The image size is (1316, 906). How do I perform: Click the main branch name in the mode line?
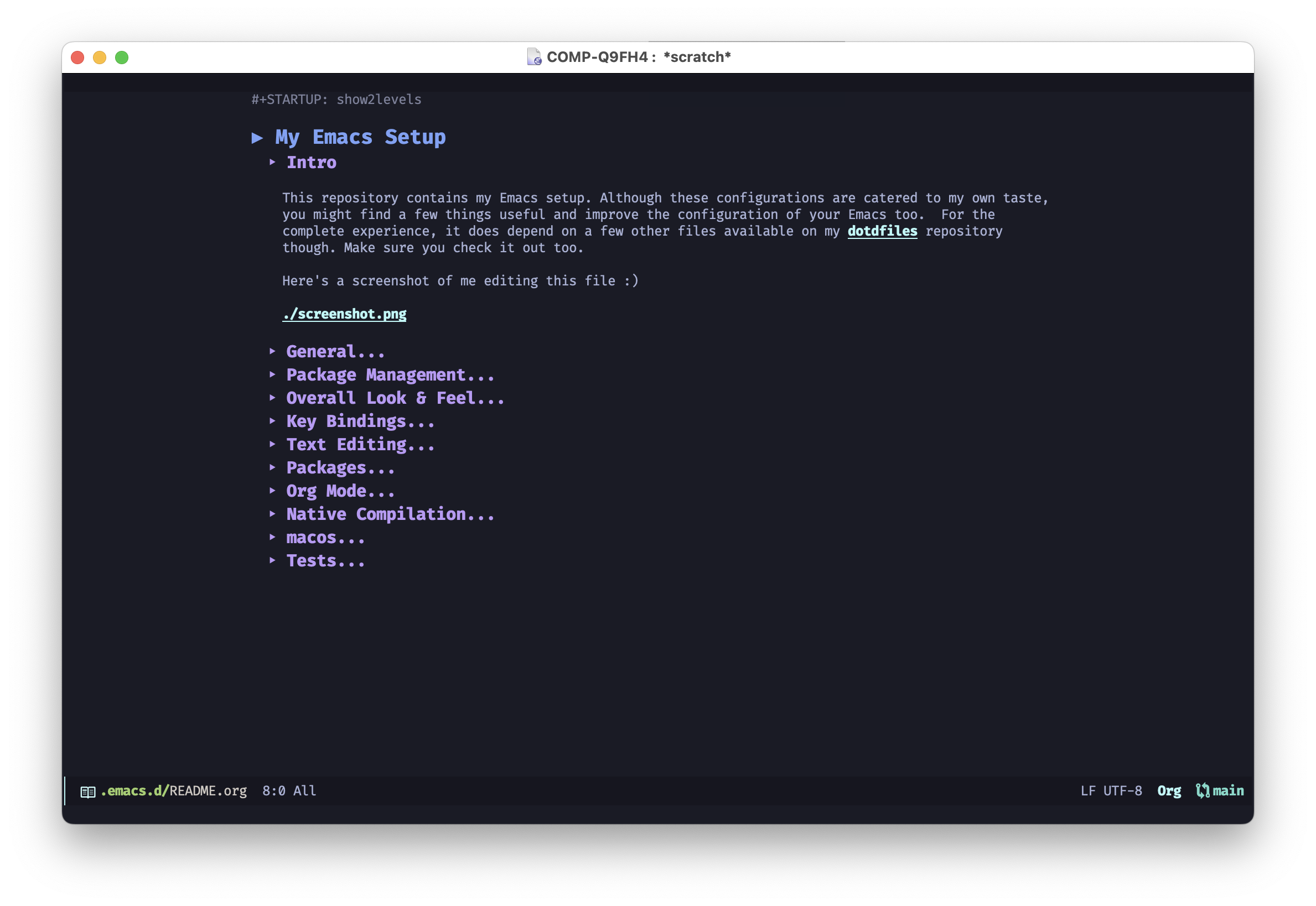(x=1228, y=791)
